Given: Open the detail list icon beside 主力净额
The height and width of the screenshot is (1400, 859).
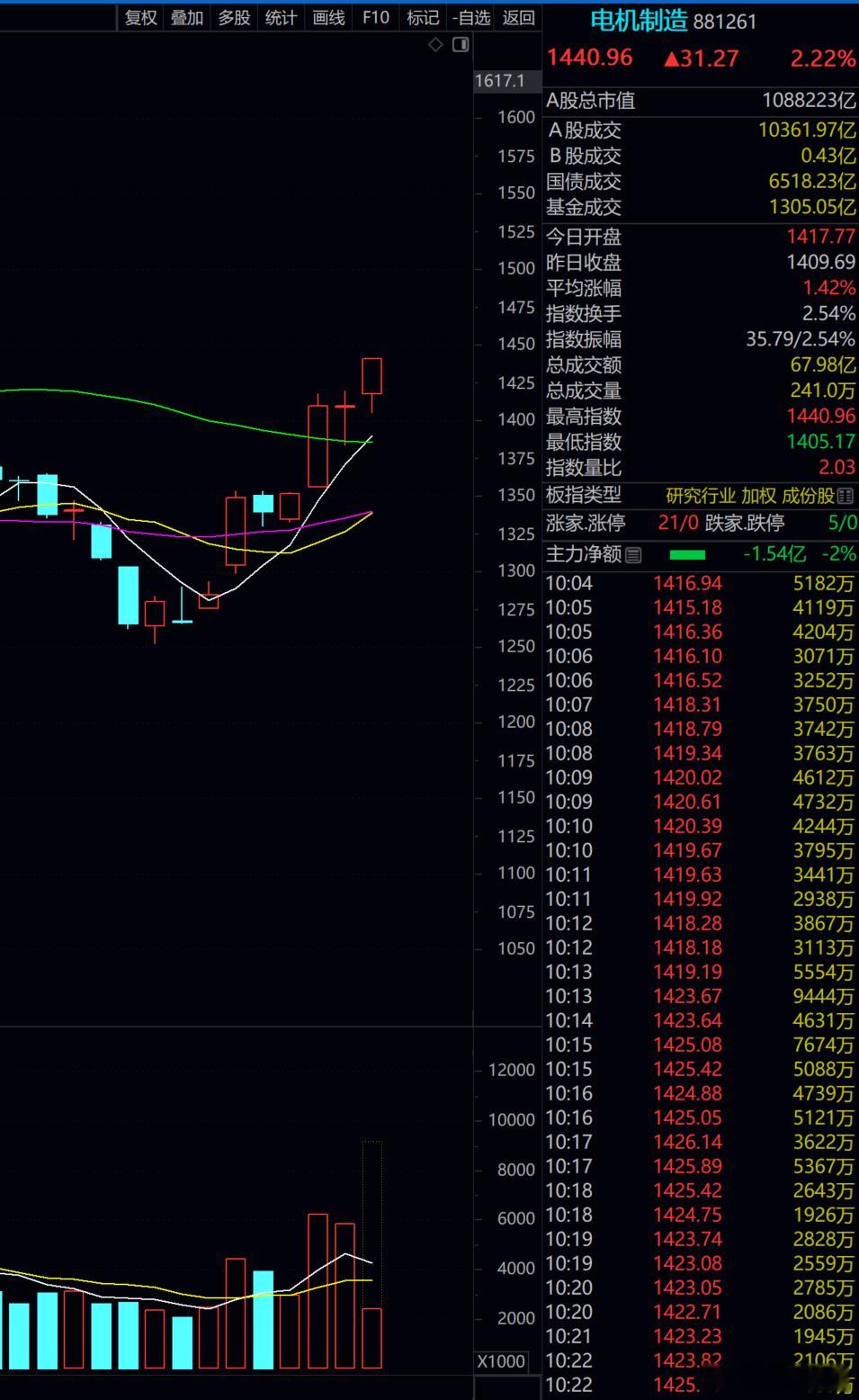Looking at the screenshot, I should [633, 555].
